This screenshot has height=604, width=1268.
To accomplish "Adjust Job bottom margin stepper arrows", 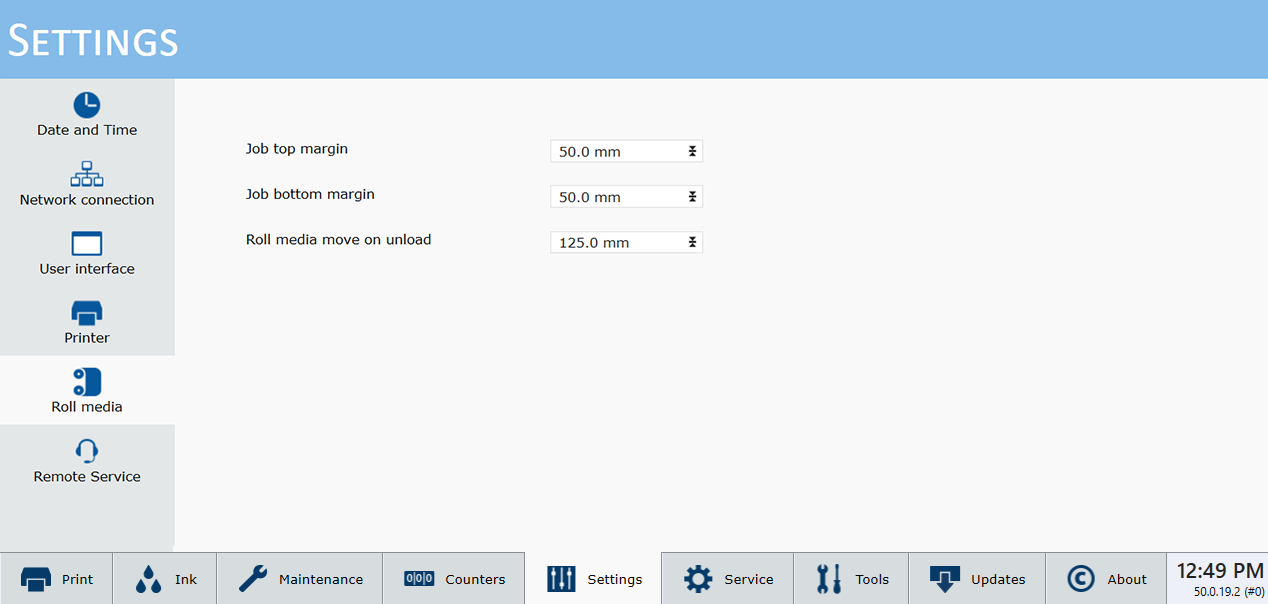I will tap(691, 197).
